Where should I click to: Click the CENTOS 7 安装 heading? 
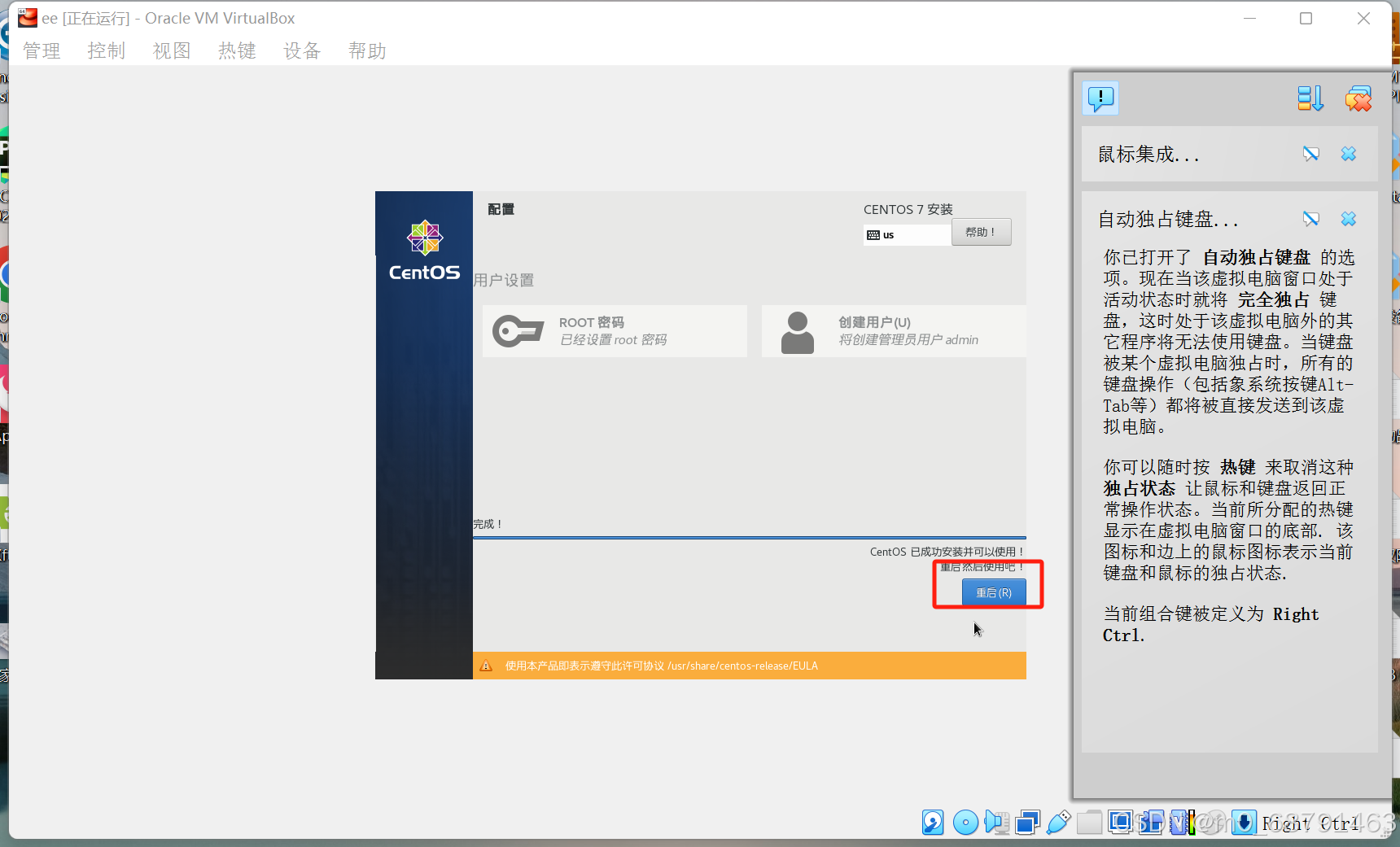(x=908, y=209)
